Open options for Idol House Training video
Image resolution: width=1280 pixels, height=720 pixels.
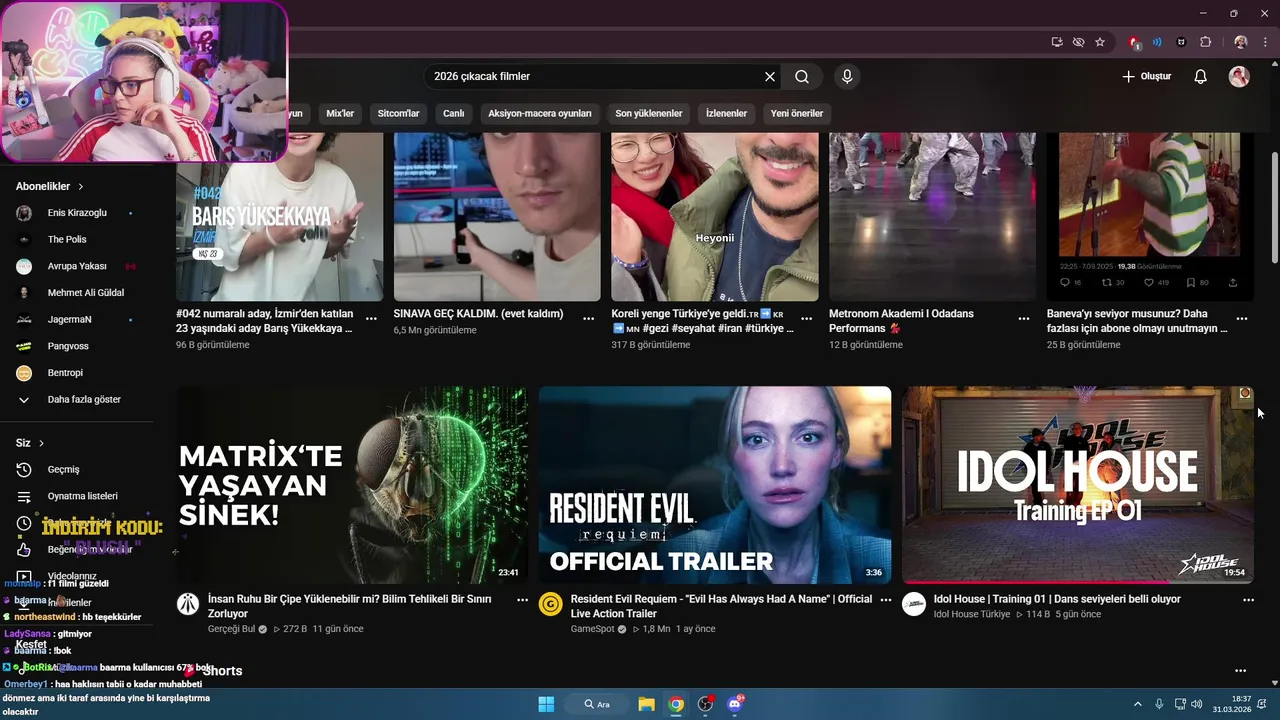[1248, 600]
